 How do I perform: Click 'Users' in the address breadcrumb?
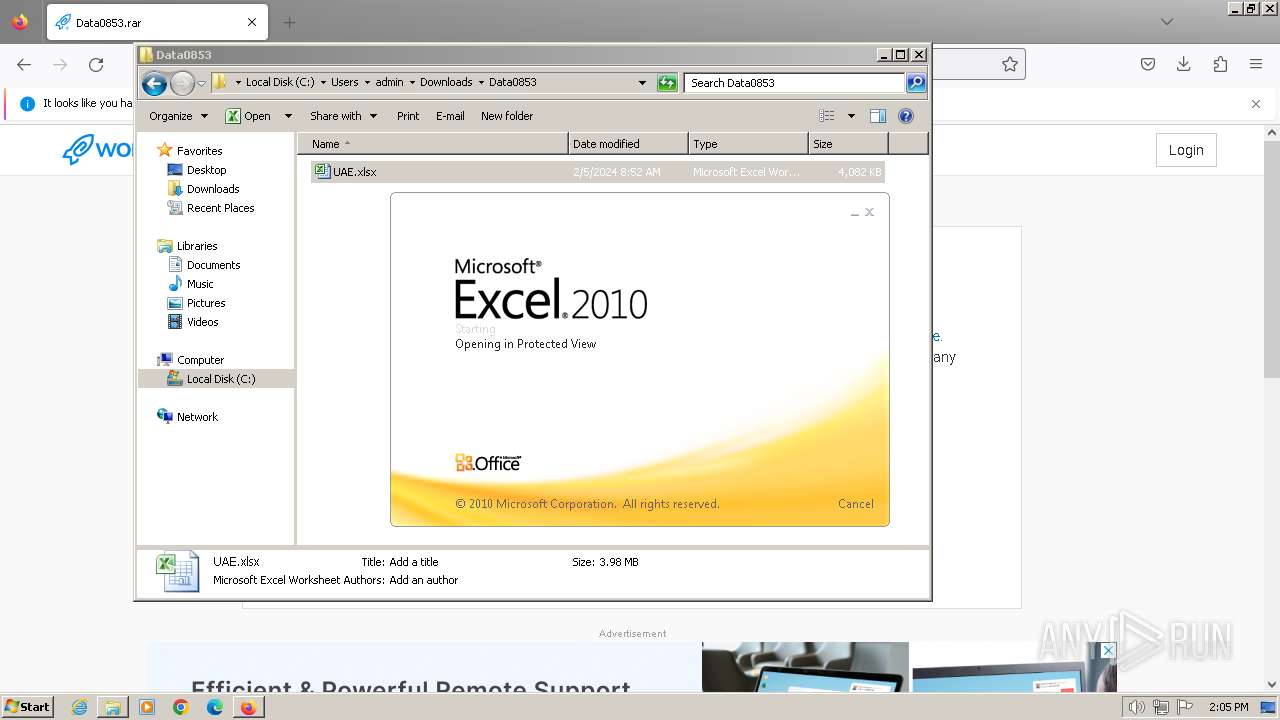click(344, 83)
